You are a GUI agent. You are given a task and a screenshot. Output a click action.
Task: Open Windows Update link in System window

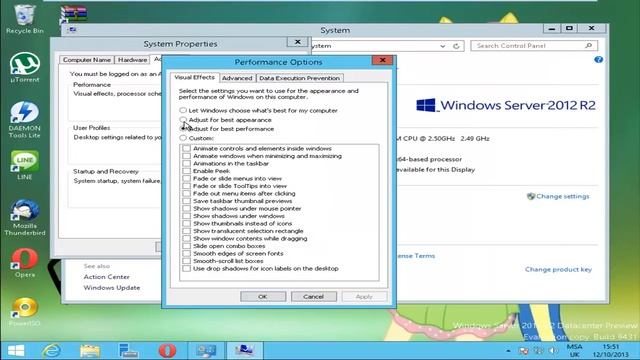click(x=112, y=288)
